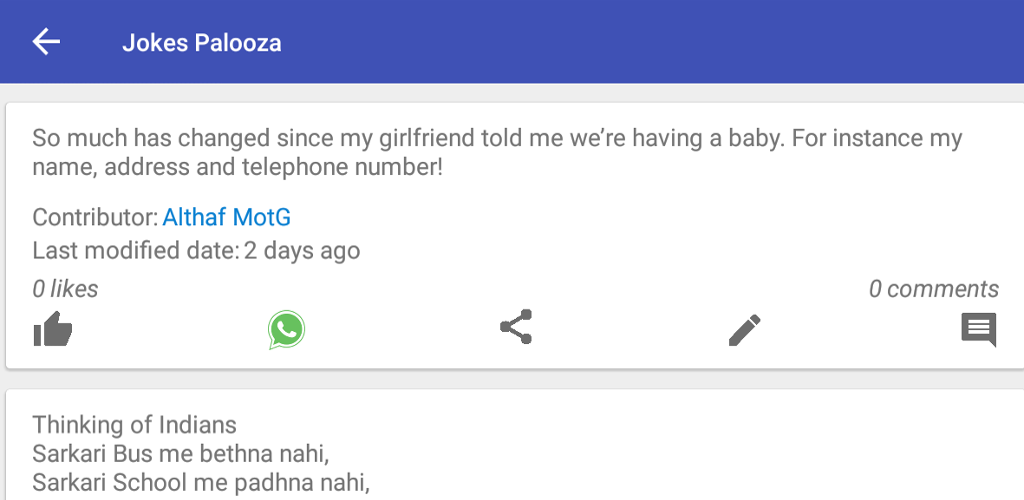
Task: Tap the 0 likes count
Action: pos(65,289)
